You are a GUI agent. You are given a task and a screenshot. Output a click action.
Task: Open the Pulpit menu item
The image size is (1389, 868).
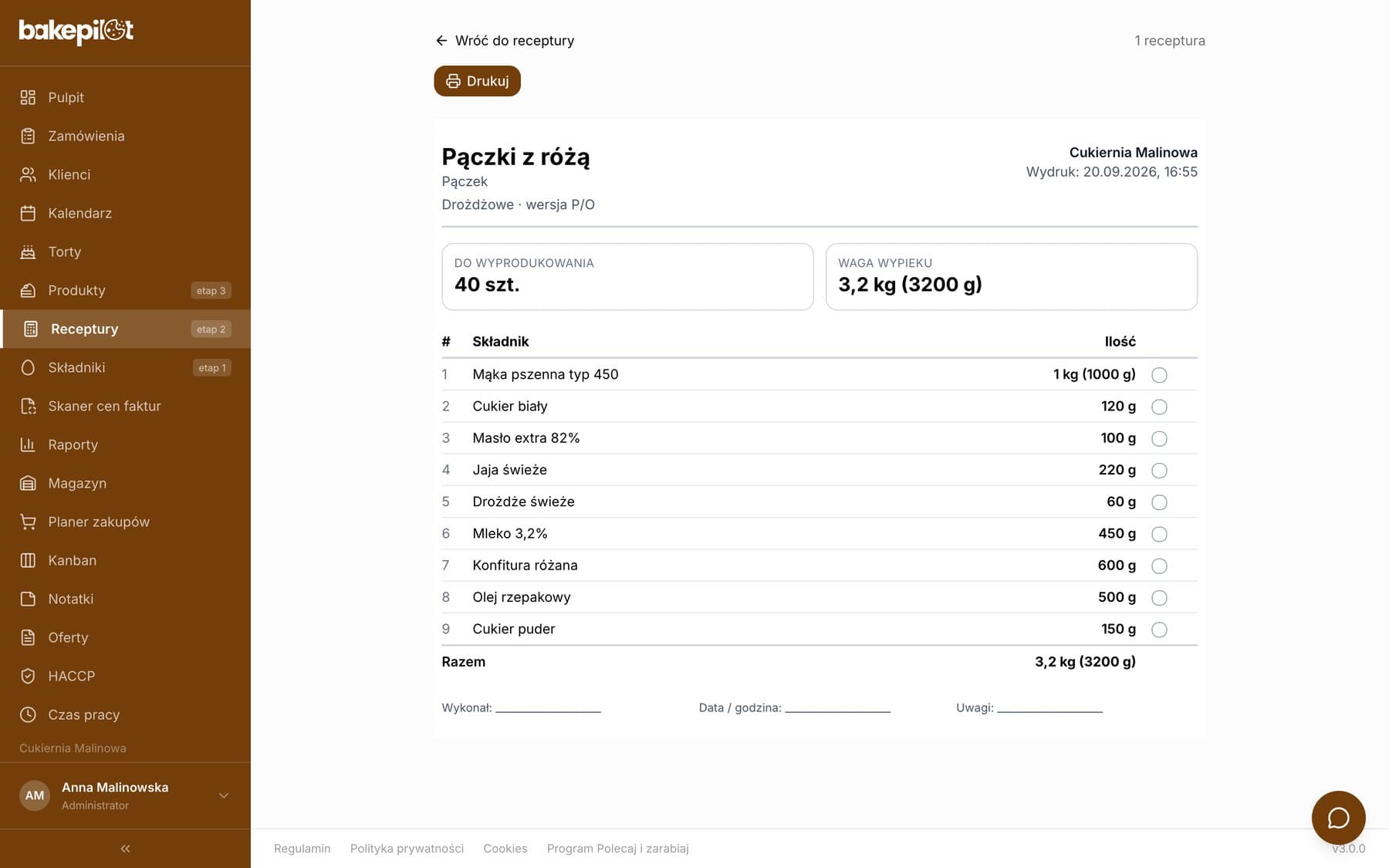tap(125, 97)
